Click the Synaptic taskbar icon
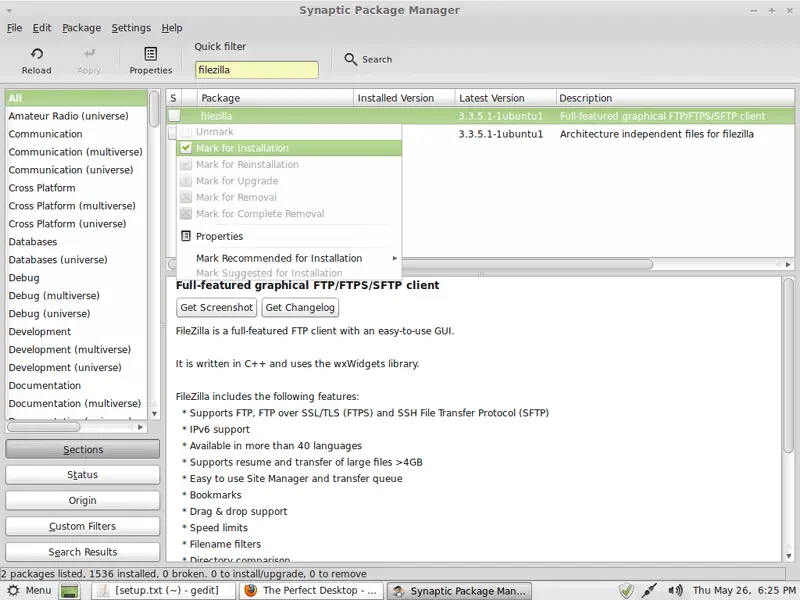This screenshot has height=600, width=800. (398, 591)
